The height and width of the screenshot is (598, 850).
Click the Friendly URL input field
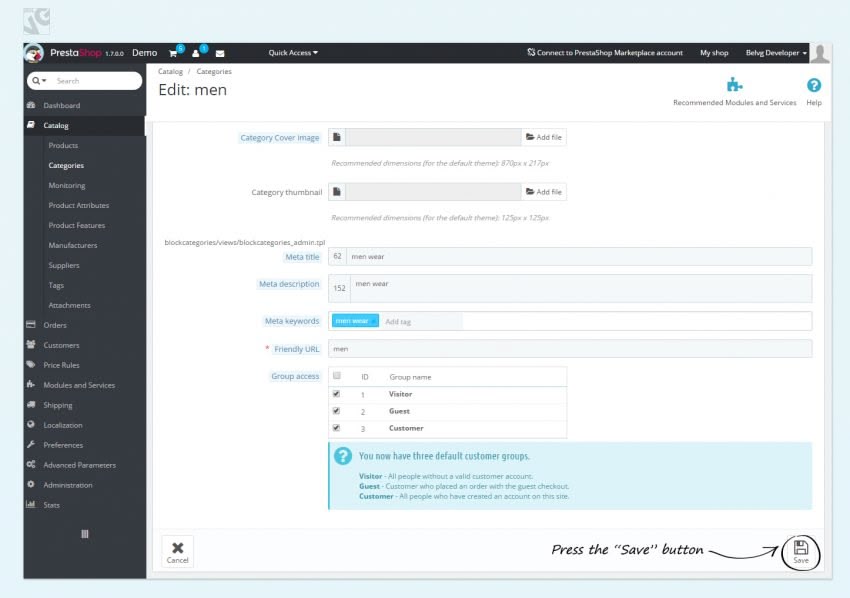coord(570,349)
